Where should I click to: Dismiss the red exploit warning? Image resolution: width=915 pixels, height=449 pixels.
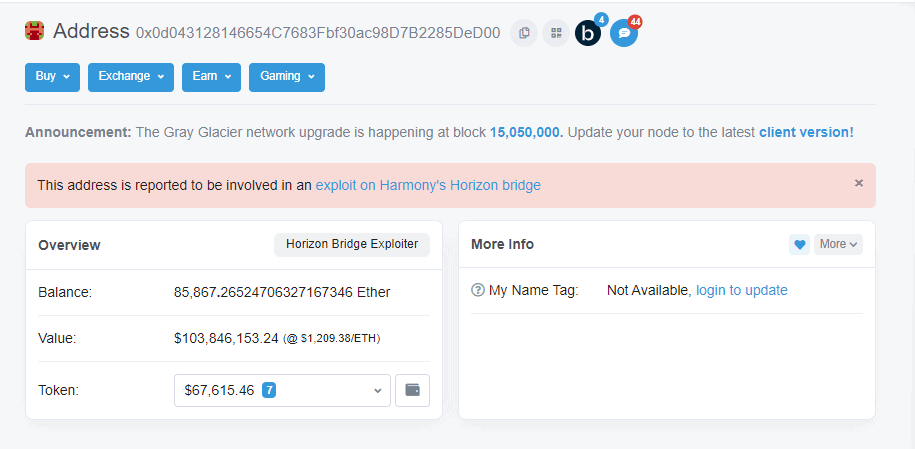click(858, 183)
